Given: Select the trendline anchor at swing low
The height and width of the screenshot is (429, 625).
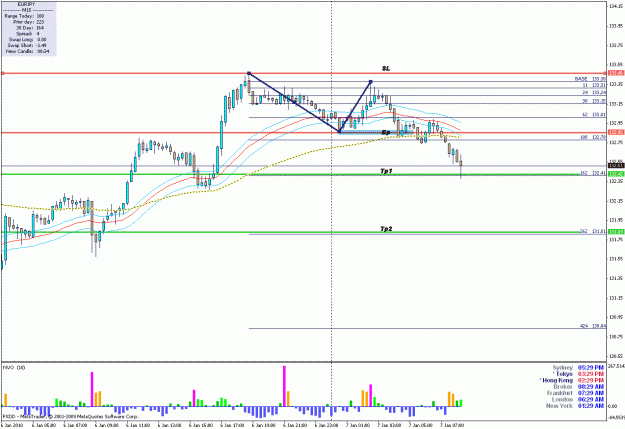Looking at the screenshot, I should (340, 131).
